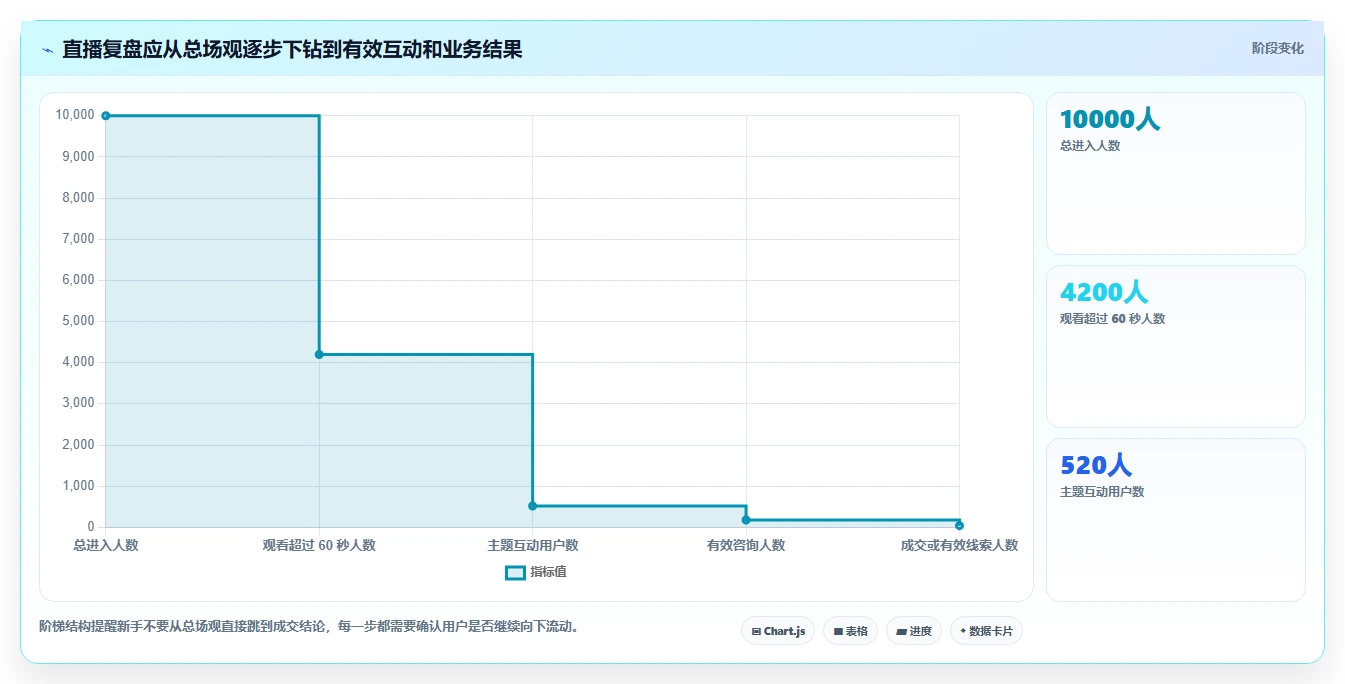Click the icon inside the 进度 chip
Viewport: 1345px width, 684px height.
901,632
